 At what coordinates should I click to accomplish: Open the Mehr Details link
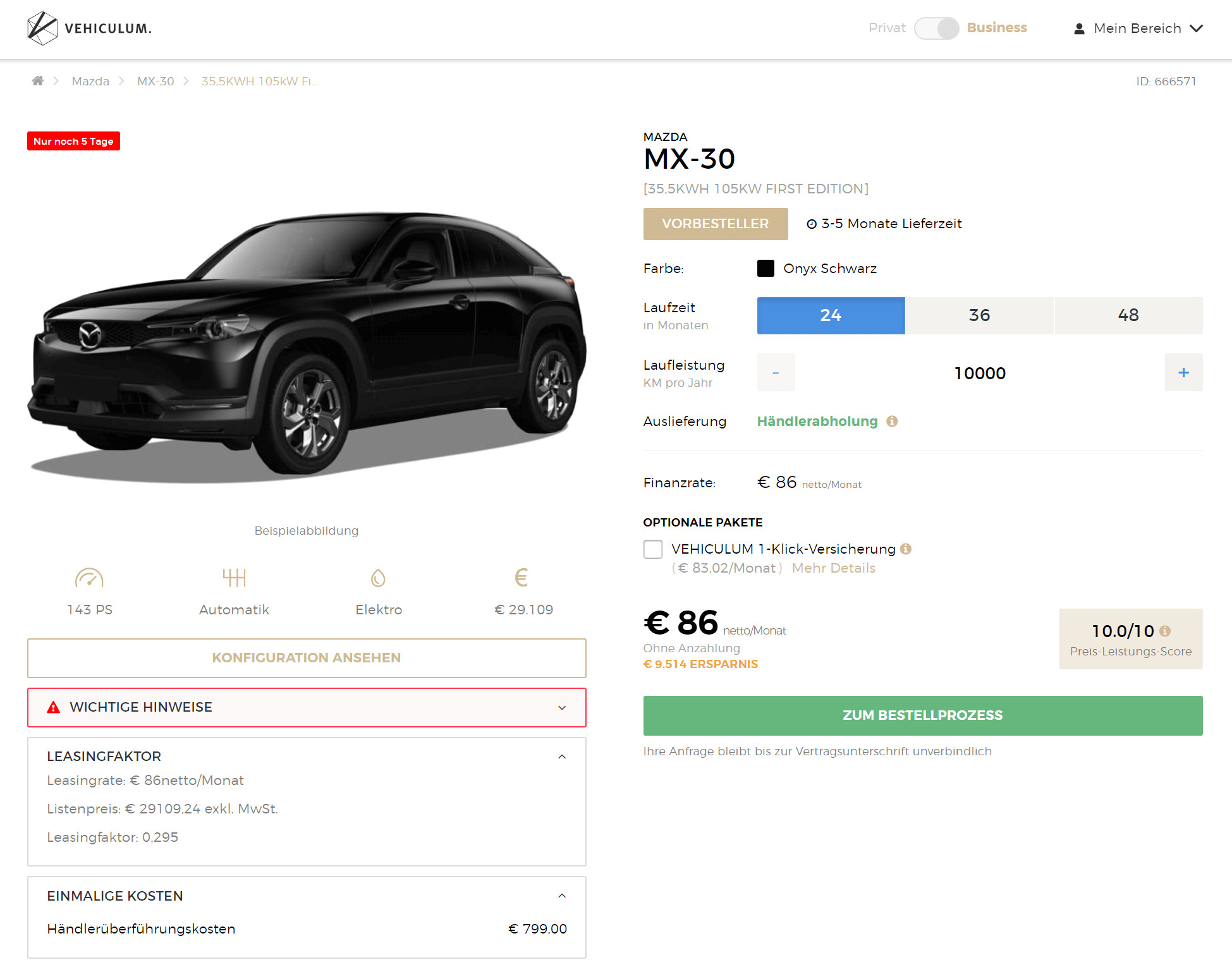834,568
